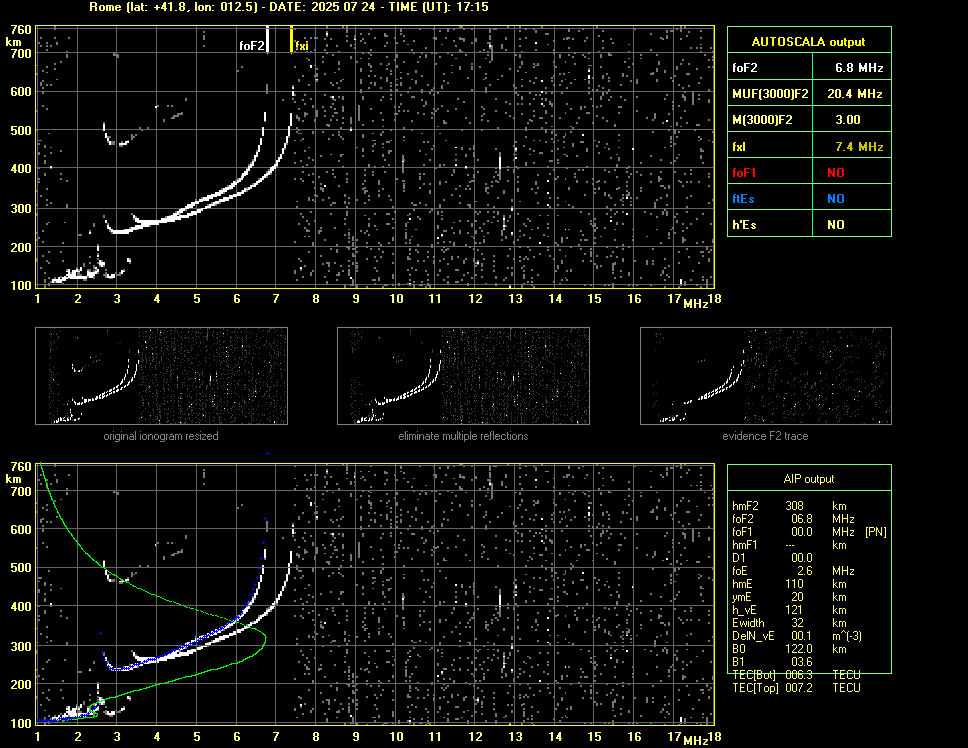Click the 'AIP output' header
The width and height of the screenshot is (968, 748).
[x=809, y=479]
